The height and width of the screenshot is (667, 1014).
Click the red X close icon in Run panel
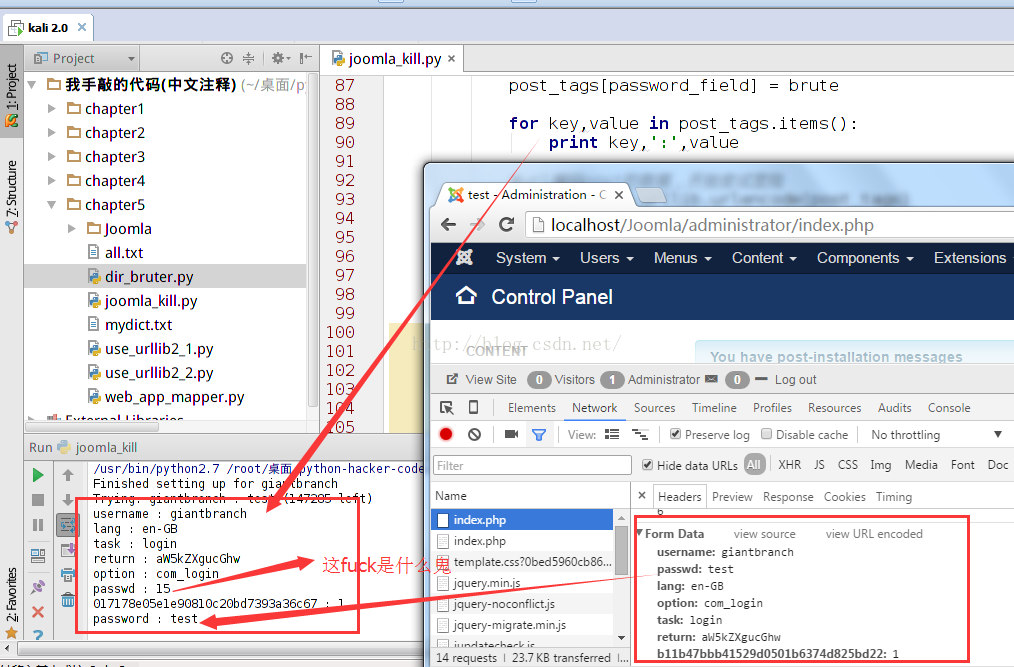point(38,612)
